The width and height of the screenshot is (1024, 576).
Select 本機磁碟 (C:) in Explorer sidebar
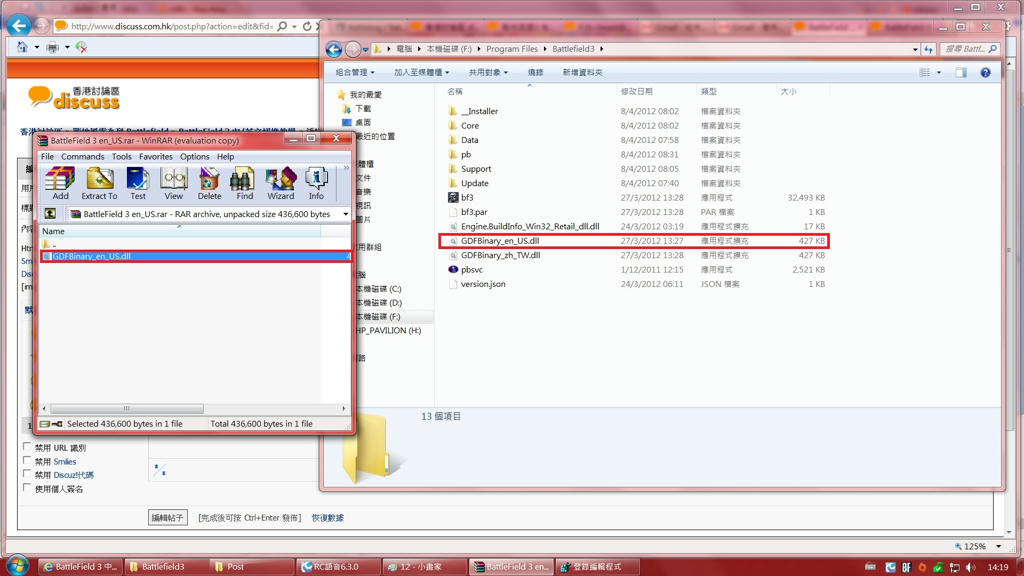pos(378,289)
